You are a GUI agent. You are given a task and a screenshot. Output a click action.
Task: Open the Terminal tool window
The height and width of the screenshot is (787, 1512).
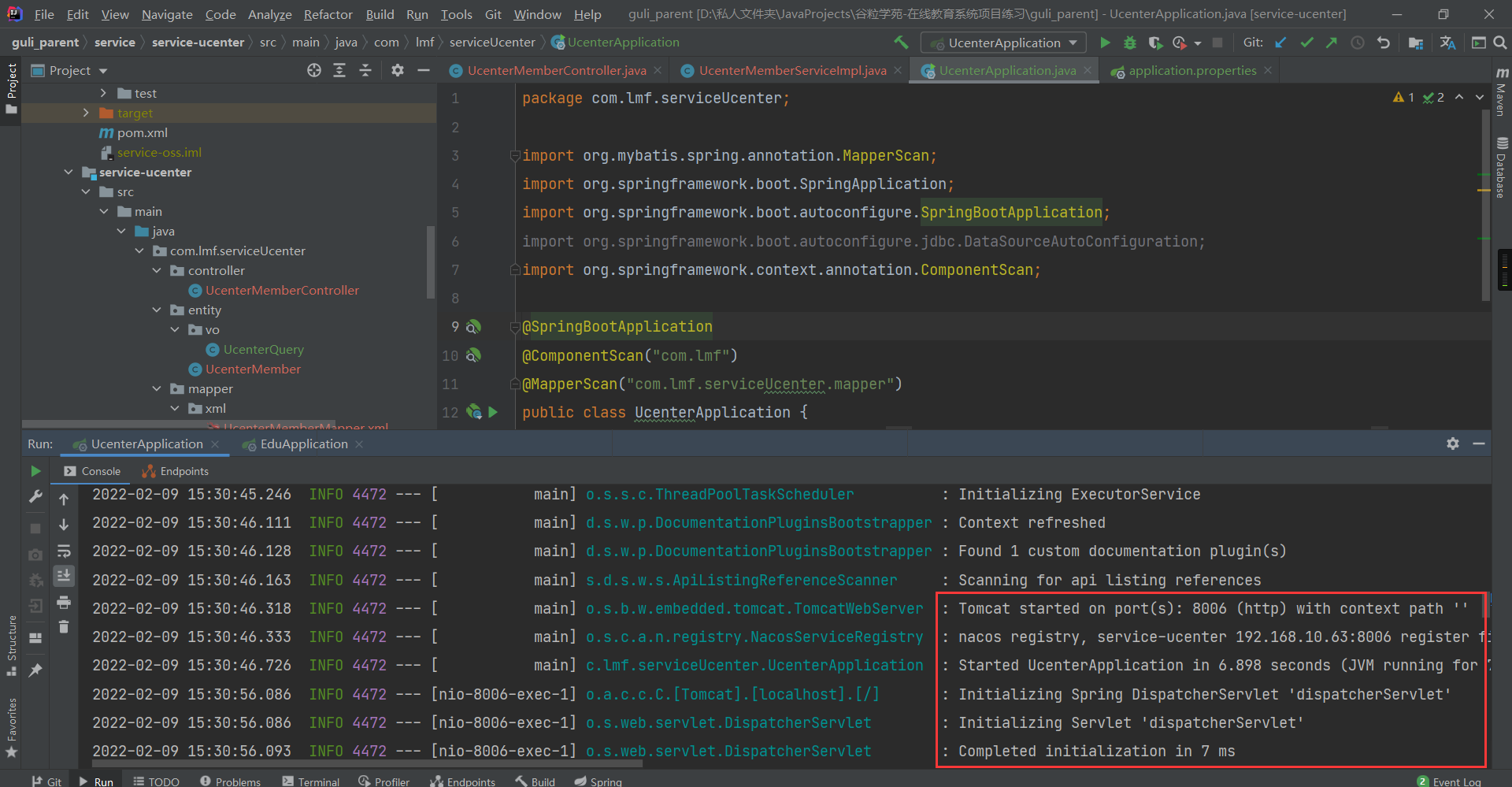312,781
